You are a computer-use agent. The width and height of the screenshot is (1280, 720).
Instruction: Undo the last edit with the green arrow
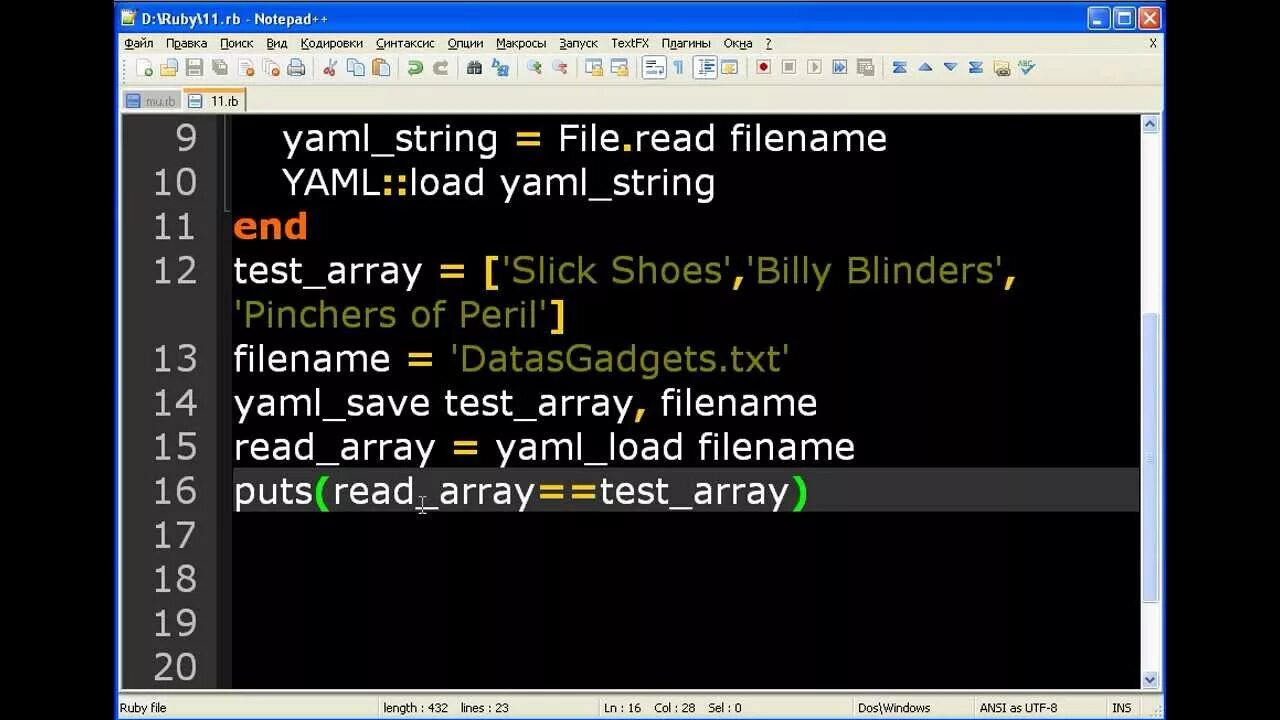(414, 68)
